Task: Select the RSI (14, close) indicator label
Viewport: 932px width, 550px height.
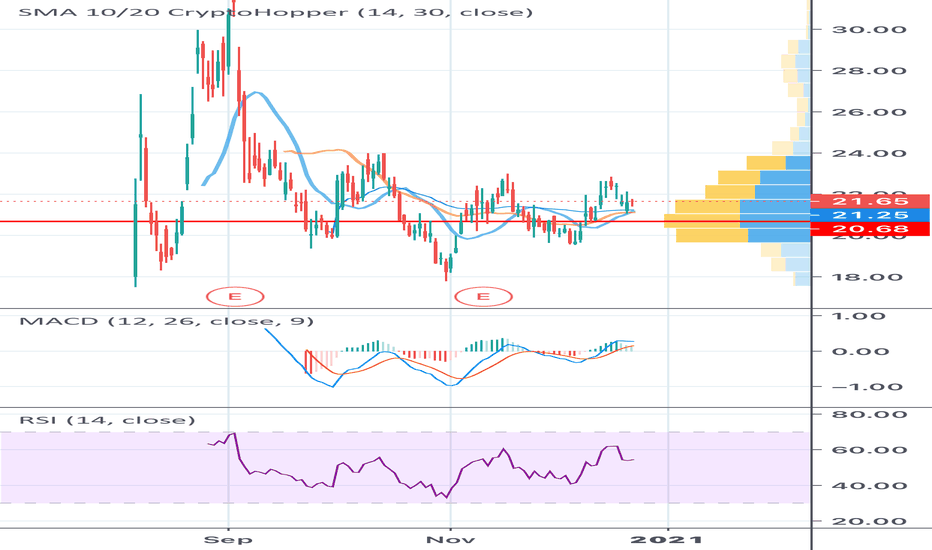Action: tap(107, 420)
